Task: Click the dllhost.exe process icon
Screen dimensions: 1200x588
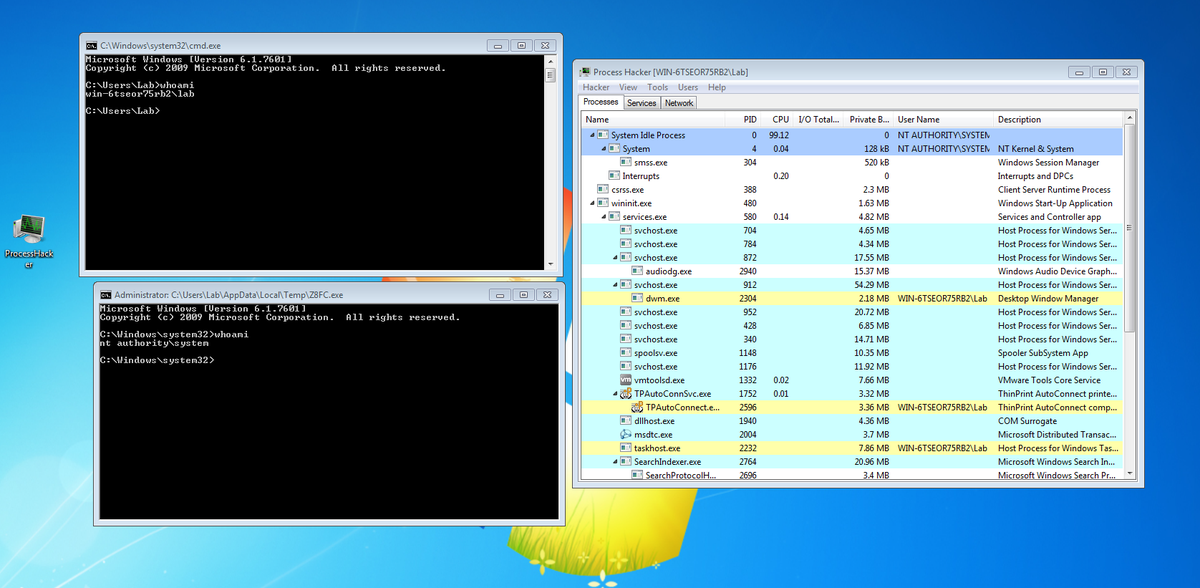Action: point(626,421)
